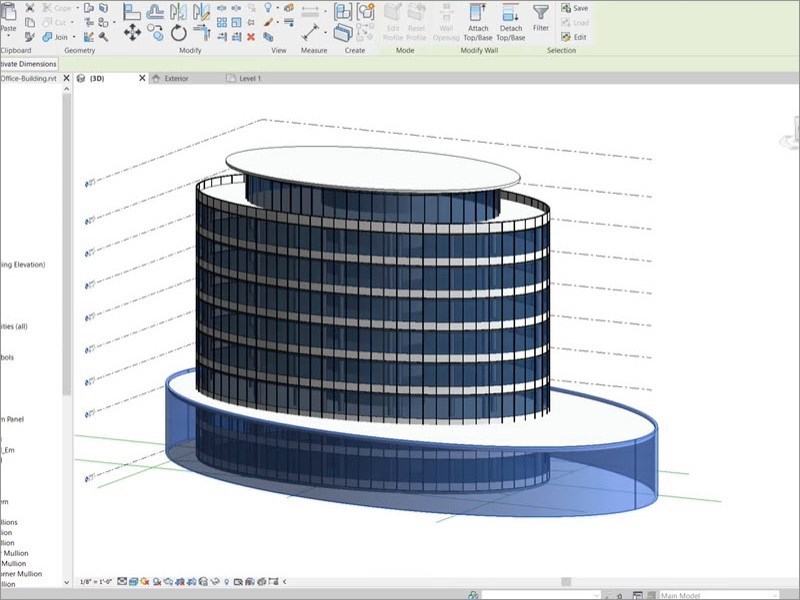Viewport: 800px width, 600px height.
Task: Click Edit selection button
Action: [x=574, y=37]
